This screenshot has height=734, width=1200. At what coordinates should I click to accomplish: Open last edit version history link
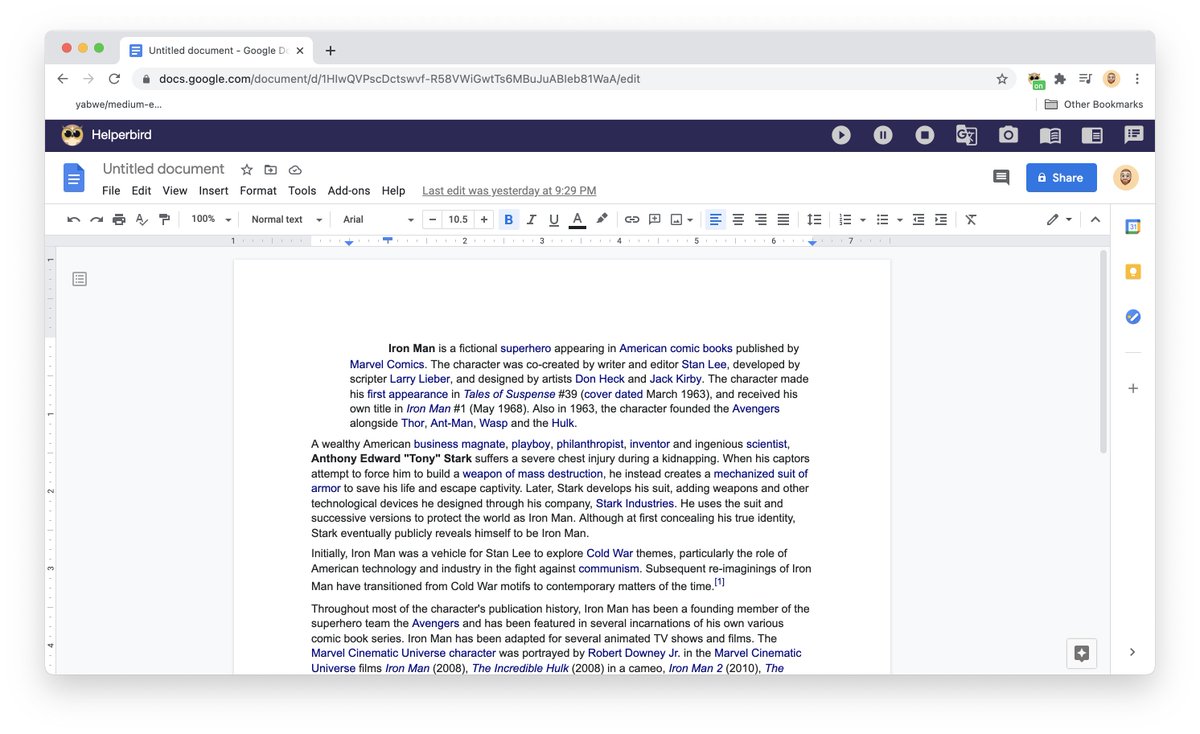(509, 191)
